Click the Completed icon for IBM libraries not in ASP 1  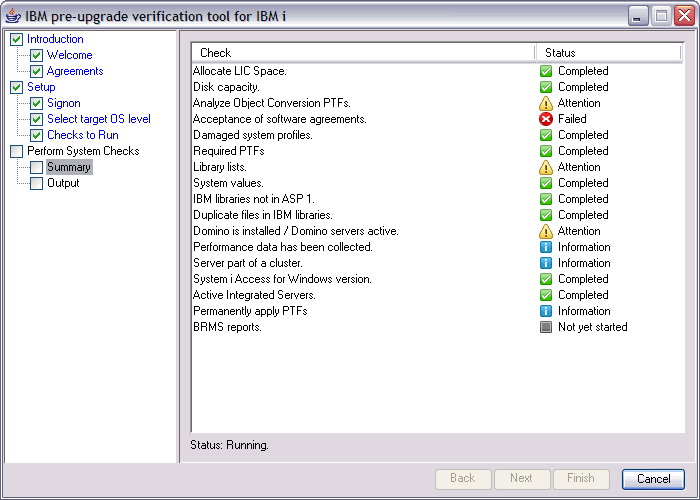tap(546, 199)
